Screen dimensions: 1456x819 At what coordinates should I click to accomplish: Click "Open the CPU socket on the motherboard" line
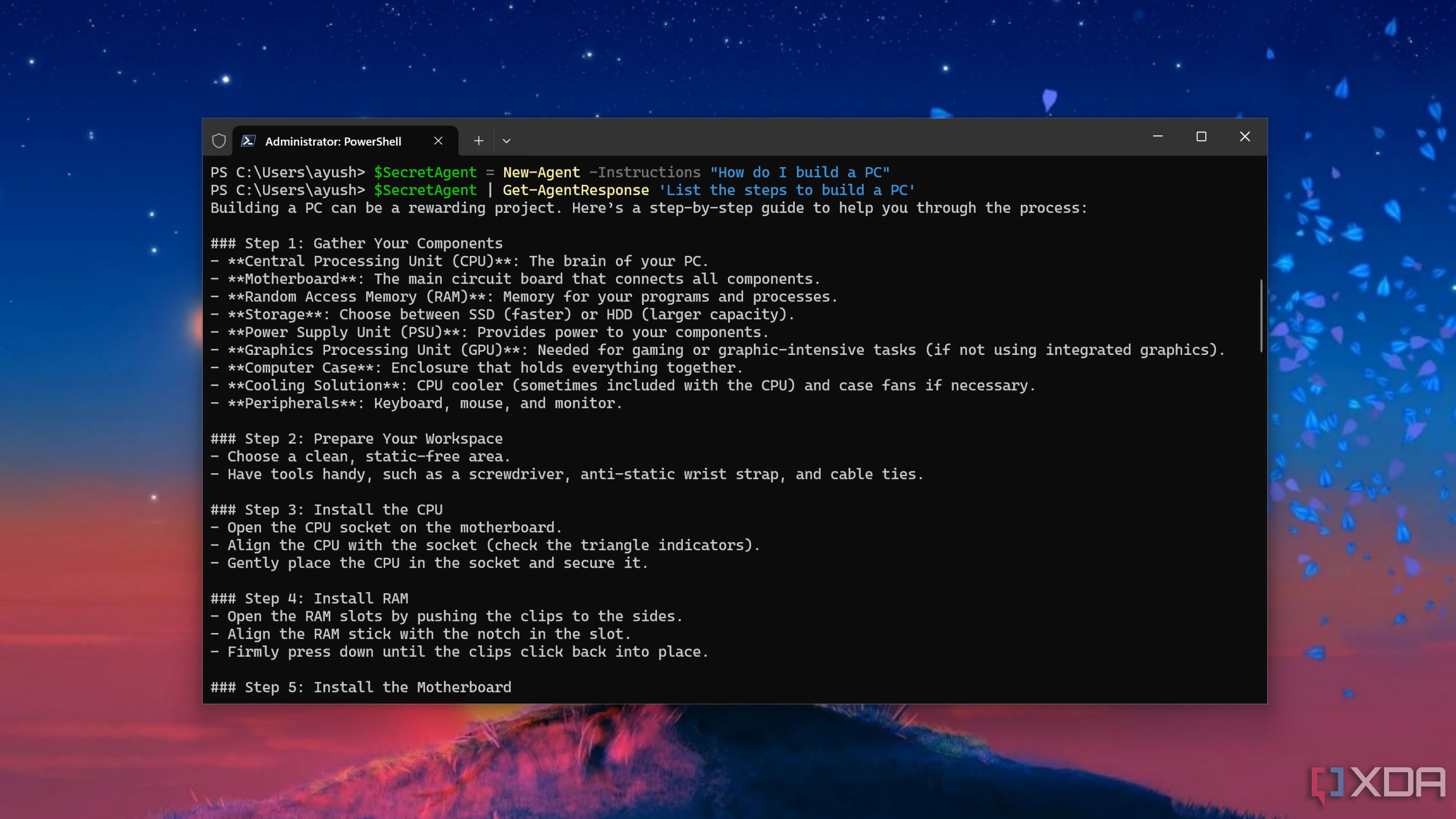[387, 528]
